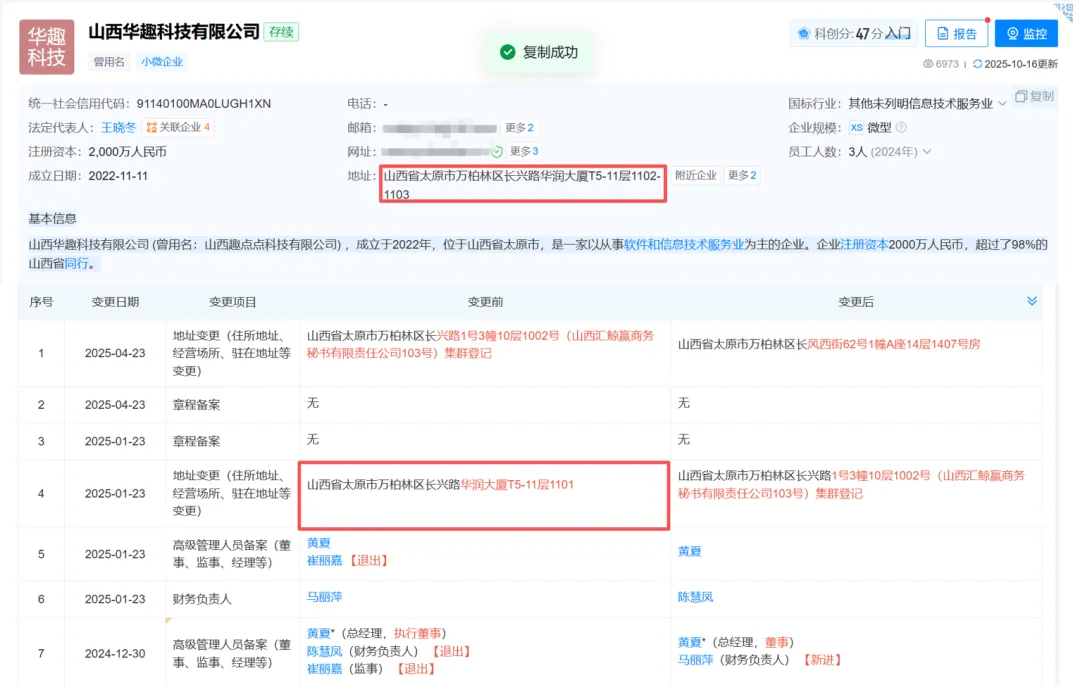Click the 山西华趣科技有限公司 company title

(x=174, y=32)
